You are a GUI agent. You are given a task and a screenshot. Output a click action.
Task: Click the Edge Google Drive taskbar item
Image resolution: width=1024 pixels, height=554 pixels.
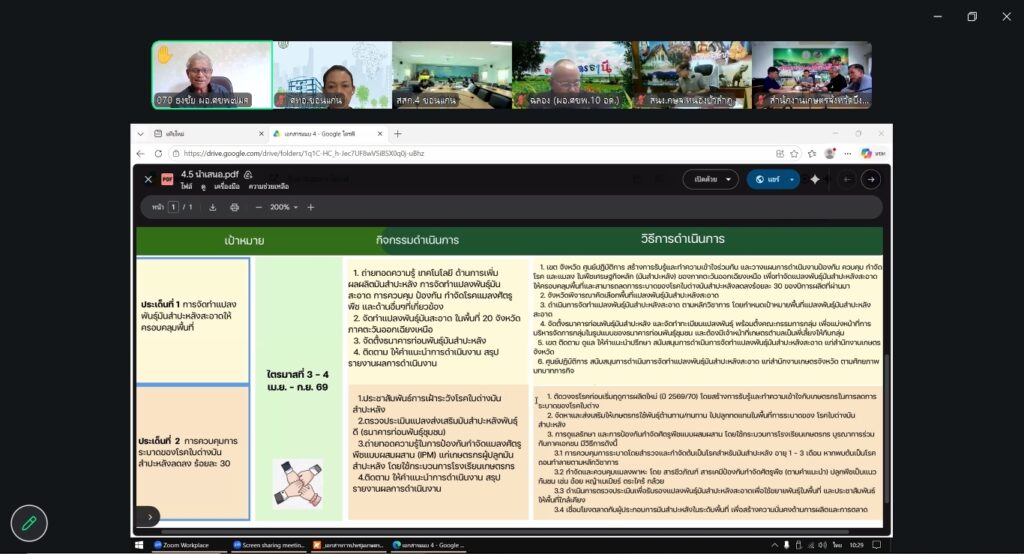pyautogui.click(x=429, y=545)
